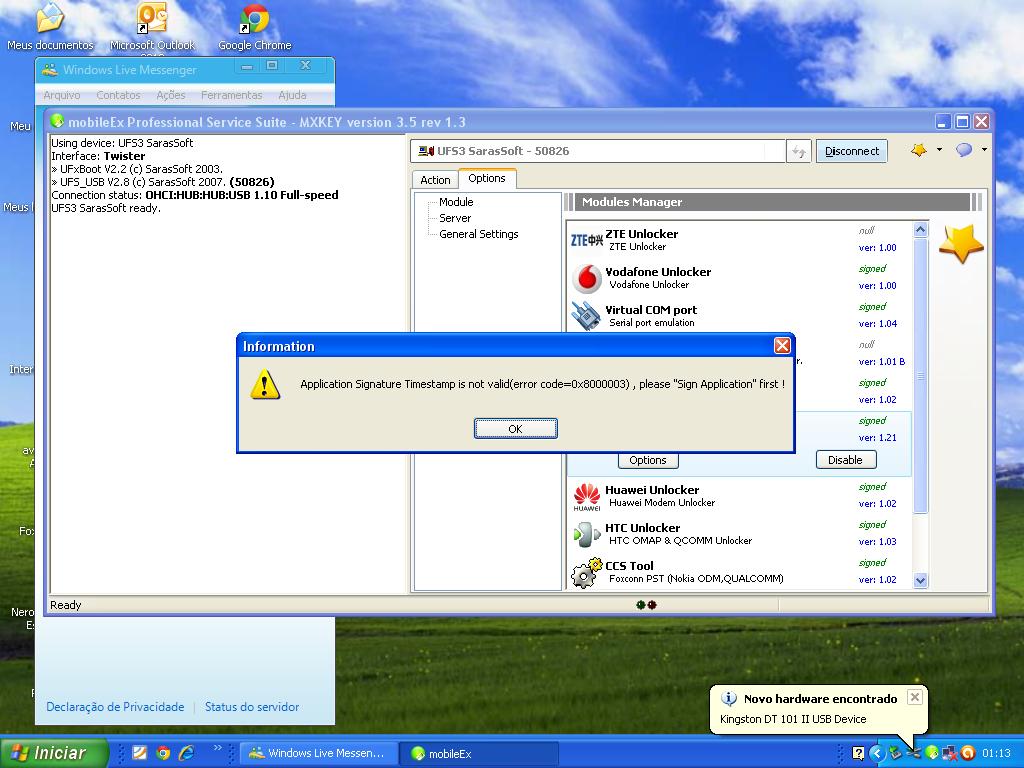The height and width of the screenshot is (768, 1024).
Task: Click the mobileEx taskbar button
Action: point(480,753)
